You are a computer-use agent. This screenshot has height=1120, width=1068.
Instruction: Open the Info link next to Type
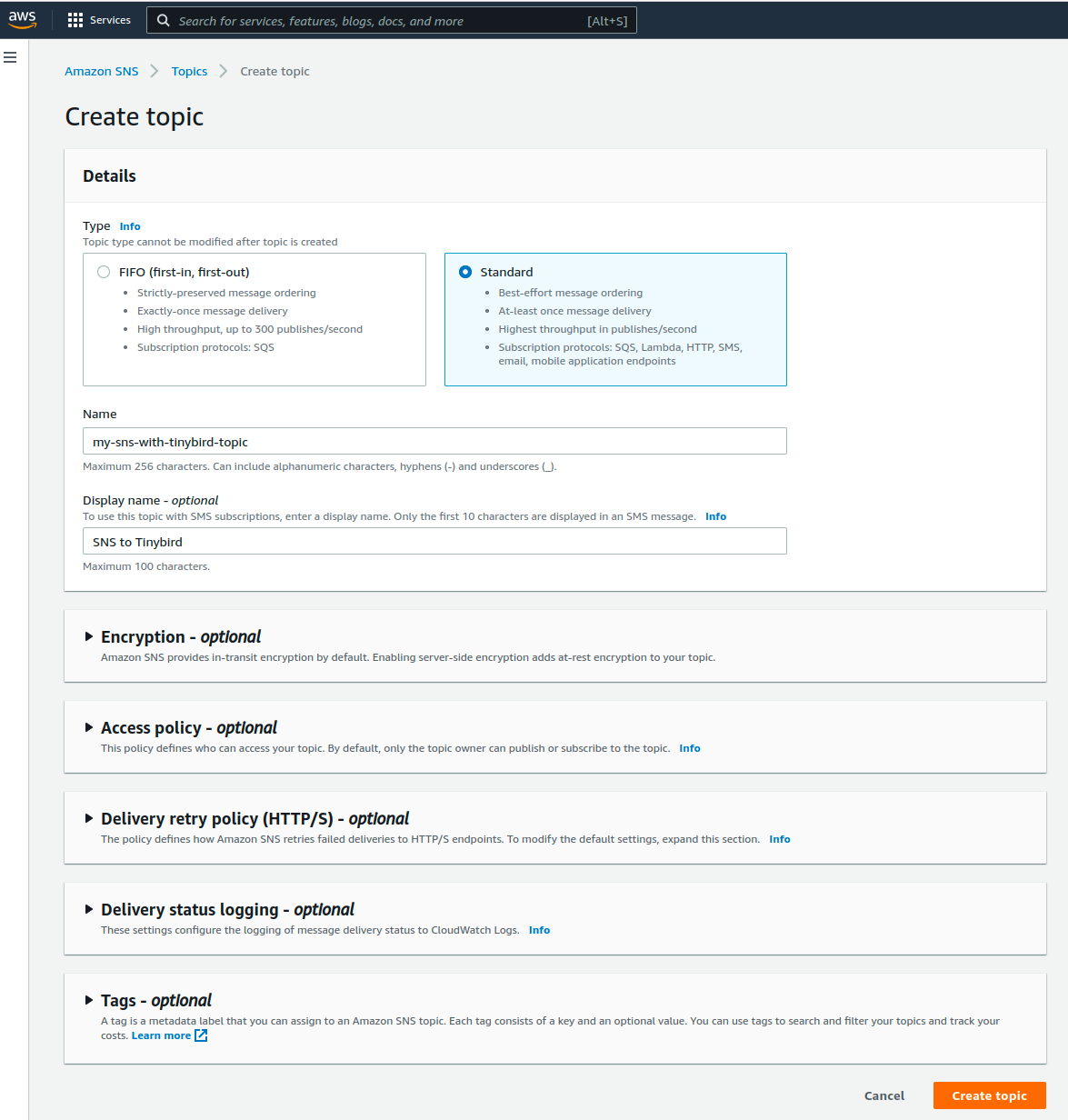(x=130, y=226)
